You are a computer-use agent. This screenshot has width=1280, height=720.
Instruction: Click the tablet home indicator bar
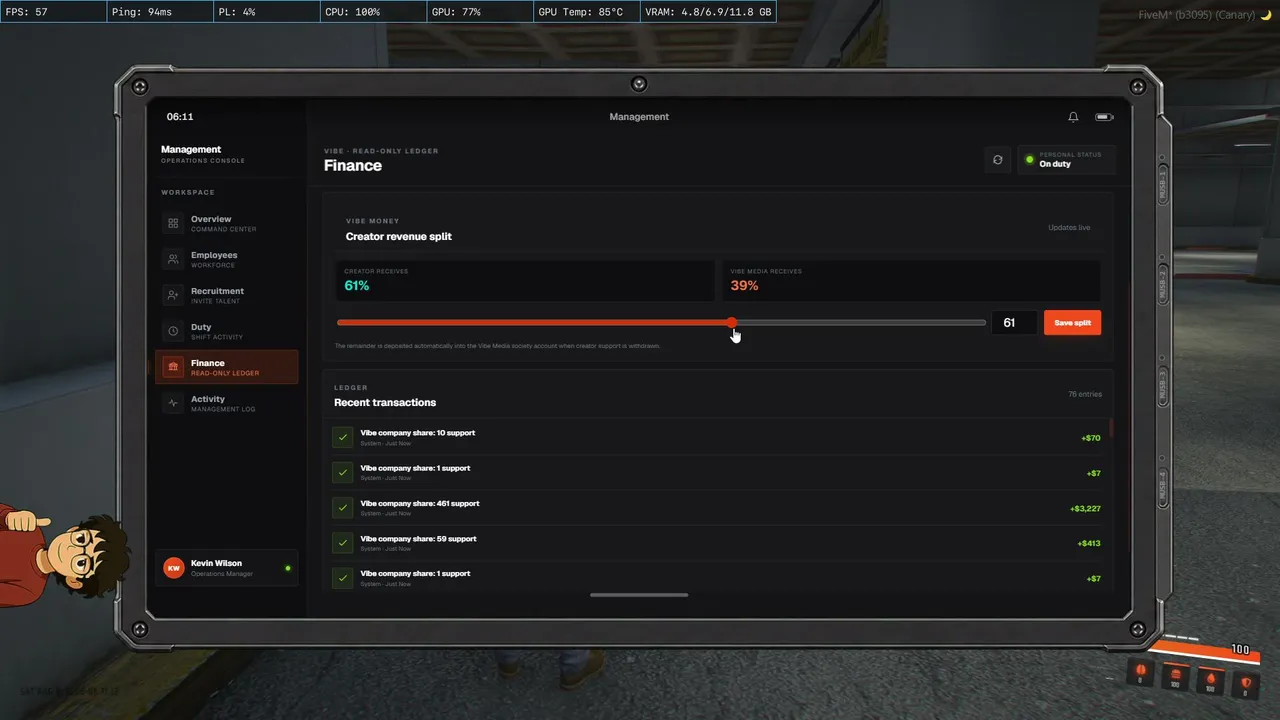point(639,595)
